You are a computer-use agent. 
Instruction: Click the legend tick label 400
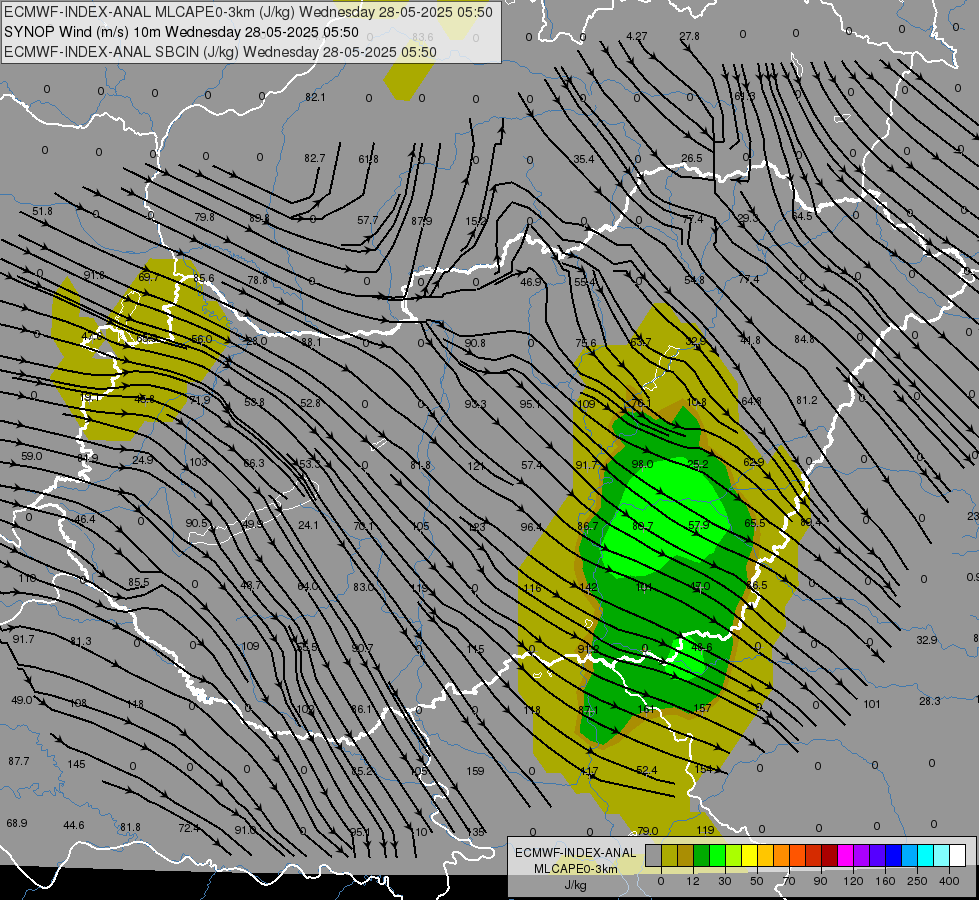coord(949,881)
